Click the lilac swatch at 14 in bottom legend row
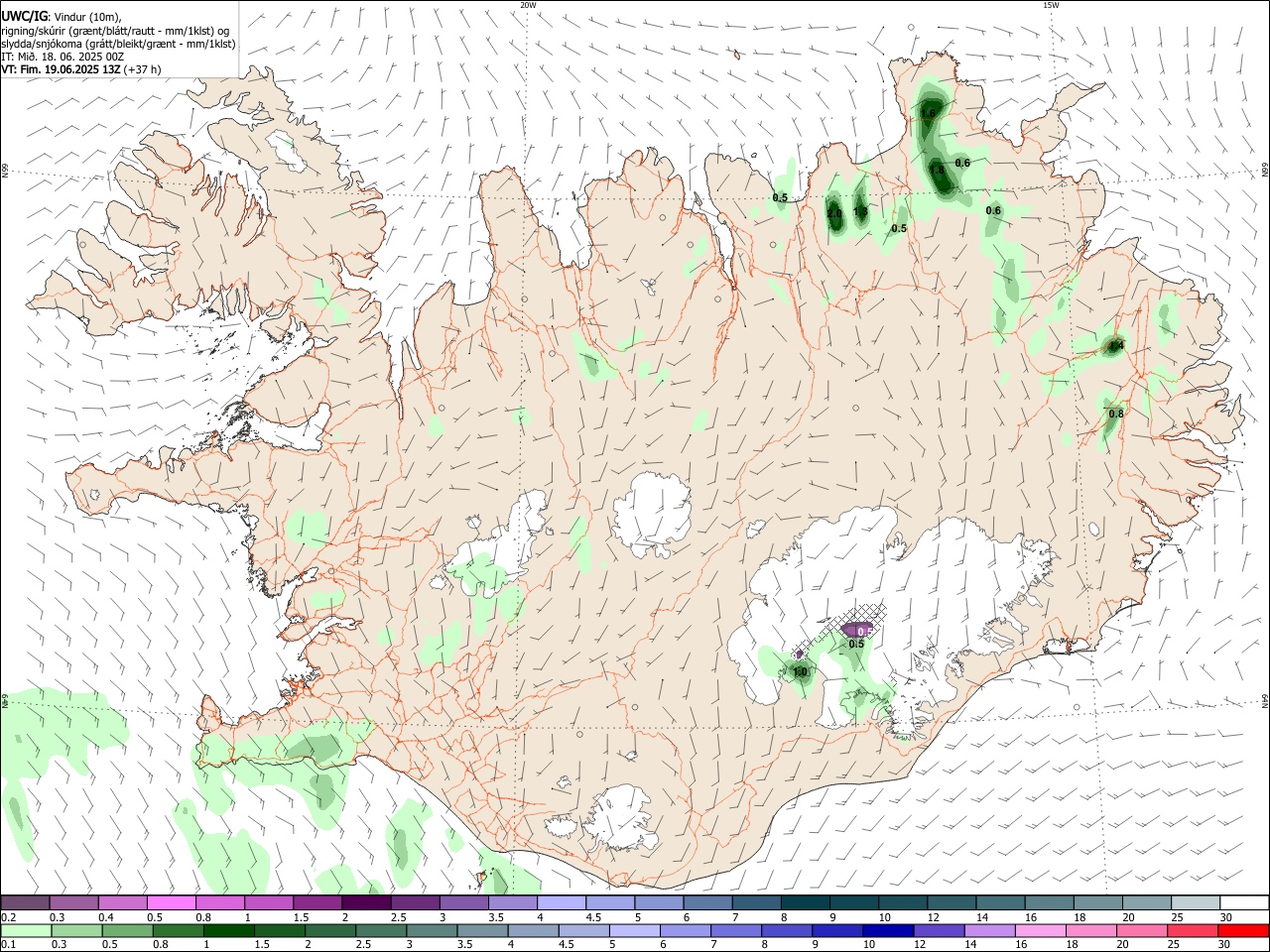This screenshot has height=952, width=1270. point(989,931)
